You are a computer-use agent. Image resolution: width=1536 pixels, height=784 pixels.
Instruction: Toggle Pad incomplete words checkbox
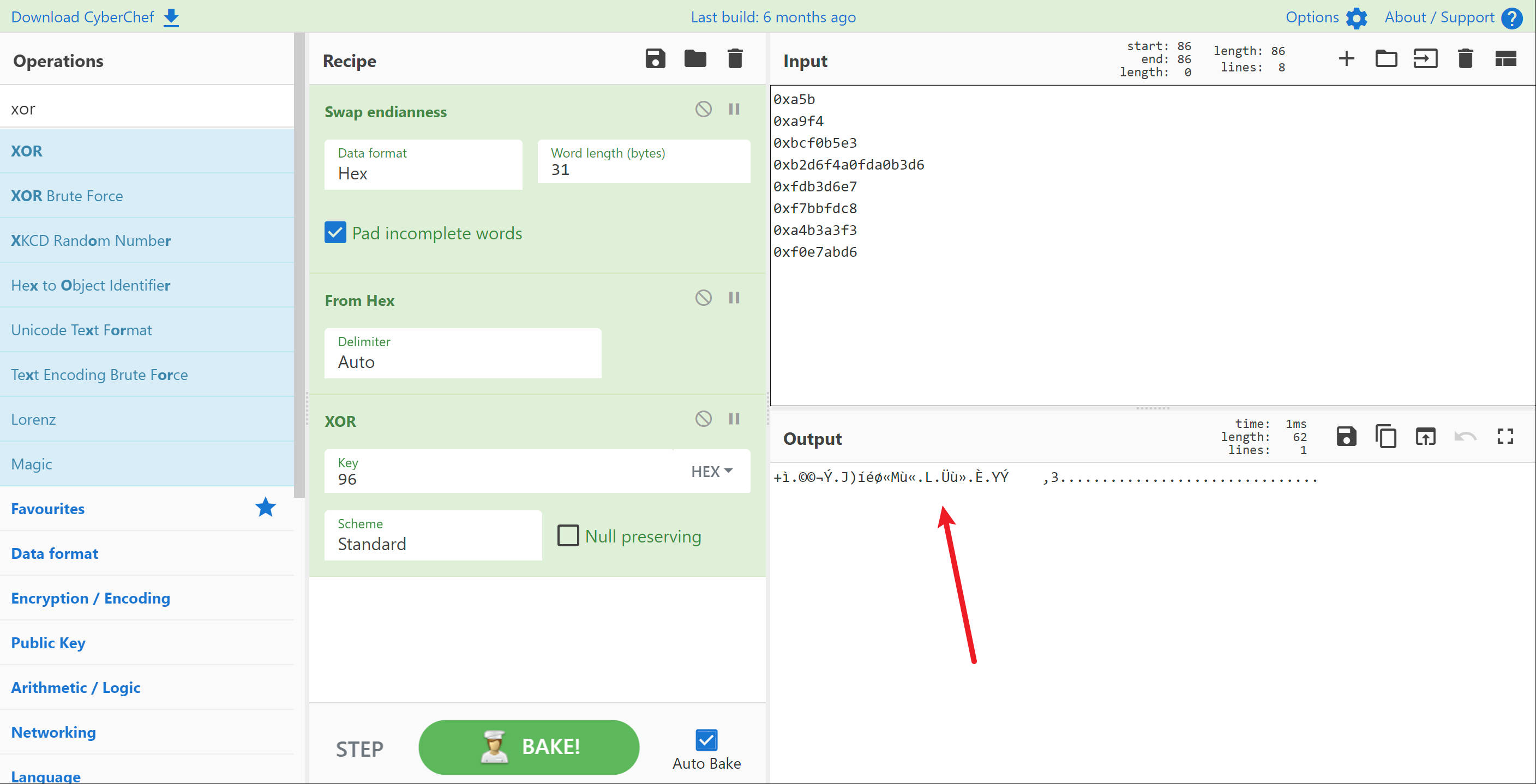[x=335, y=232]
